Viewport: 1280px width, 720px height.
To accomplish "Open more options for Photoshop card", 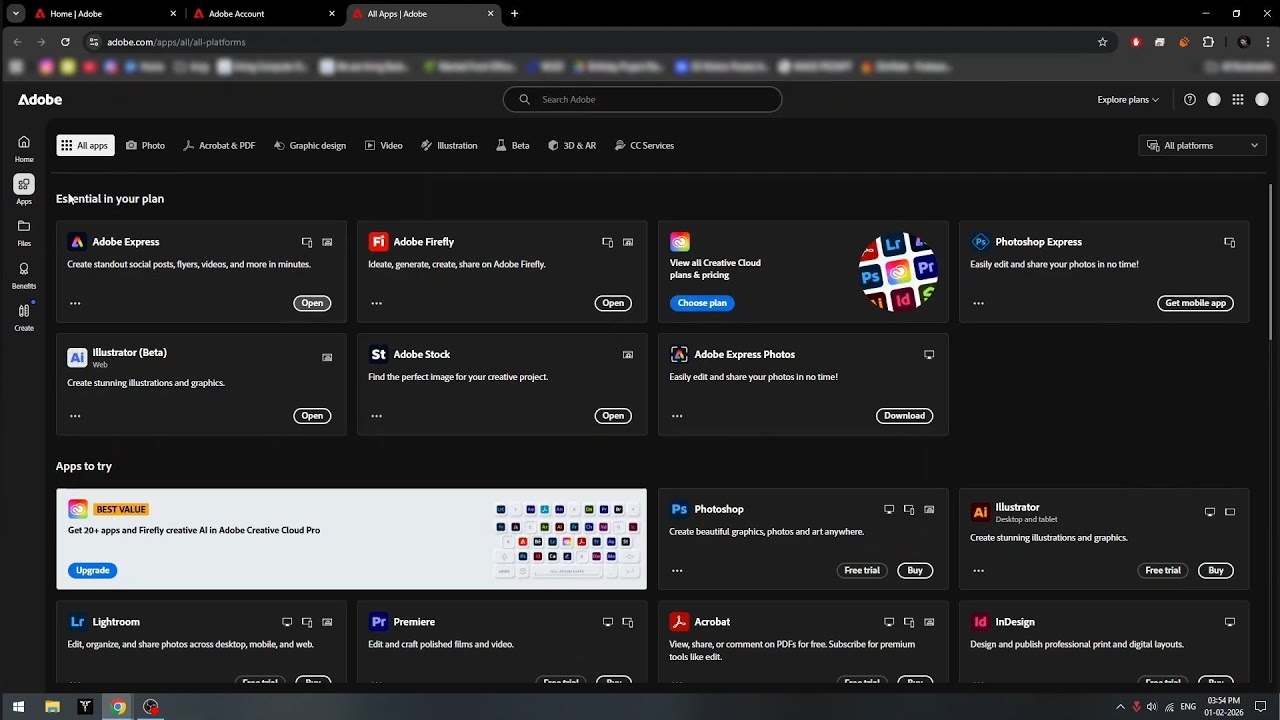I will (677, 571).
